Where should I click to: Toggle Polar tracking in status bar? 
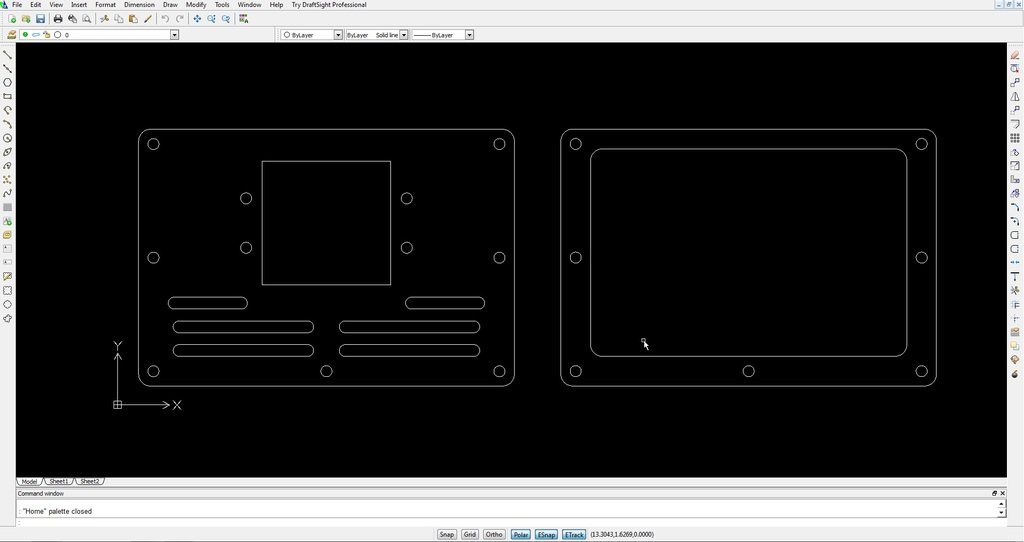point(520,534)
